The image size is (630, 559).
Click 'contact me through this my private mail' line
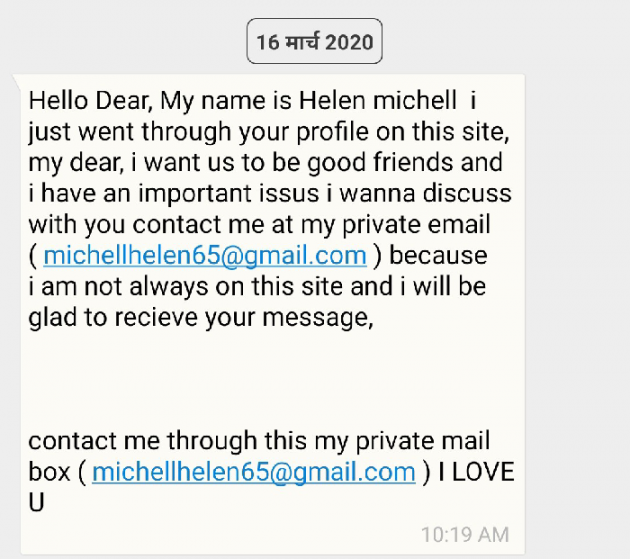tap(259, 441)
